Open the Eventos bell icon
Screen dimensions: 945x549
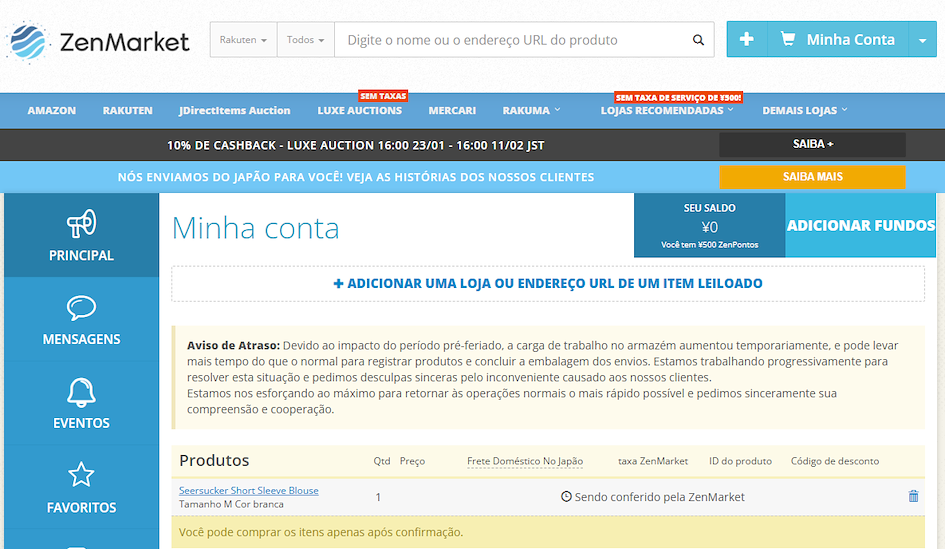pyautogui.click(x=81, y=392)
